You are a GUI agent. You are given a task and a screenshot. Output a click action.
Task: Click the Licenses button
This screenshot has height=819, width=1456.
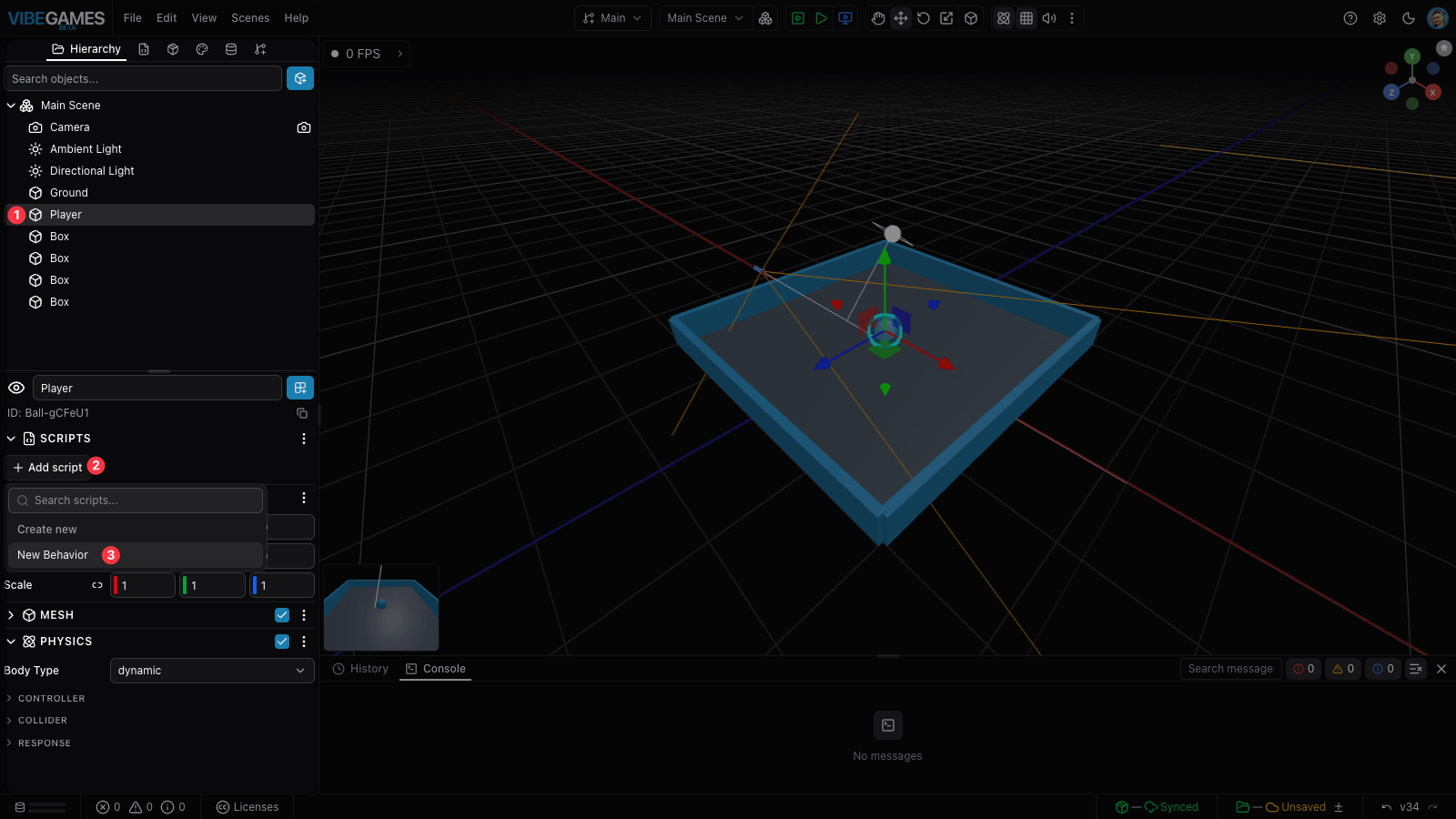click(248, 807)
